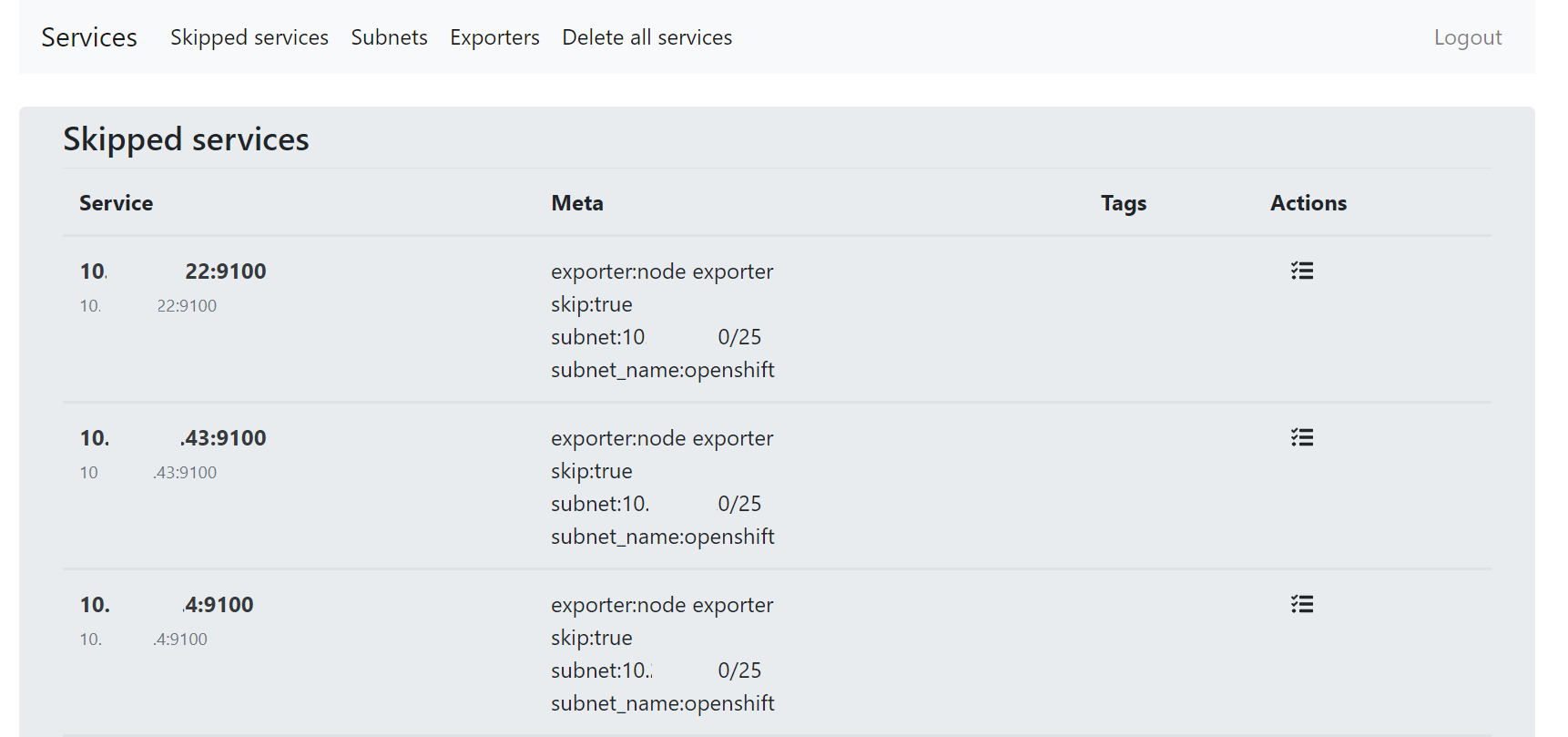Click small grey address ending 22:9100

[x=148, y=306]
